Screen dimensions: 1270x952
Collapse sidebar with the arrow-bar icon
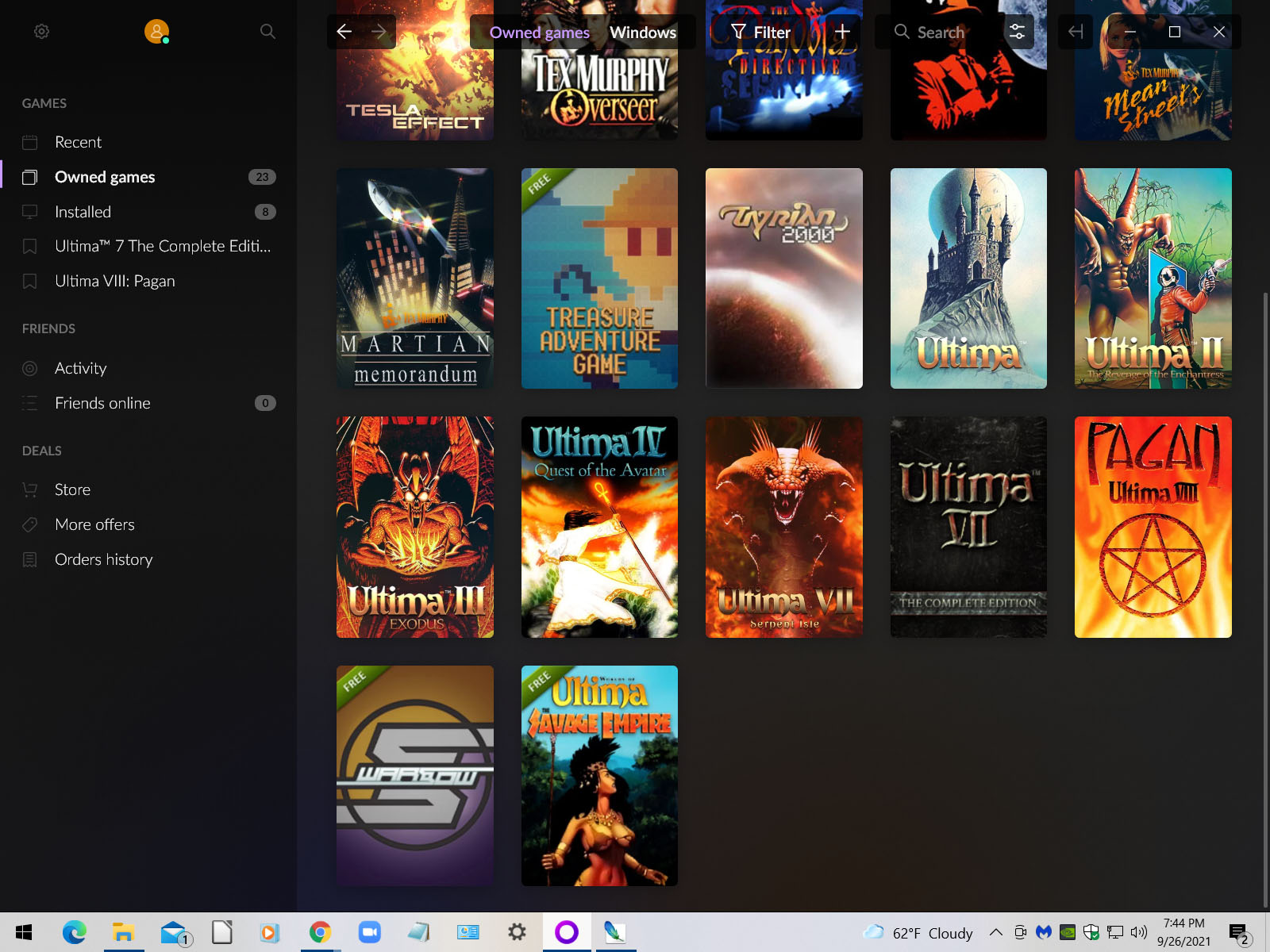tap(1076, 32)
